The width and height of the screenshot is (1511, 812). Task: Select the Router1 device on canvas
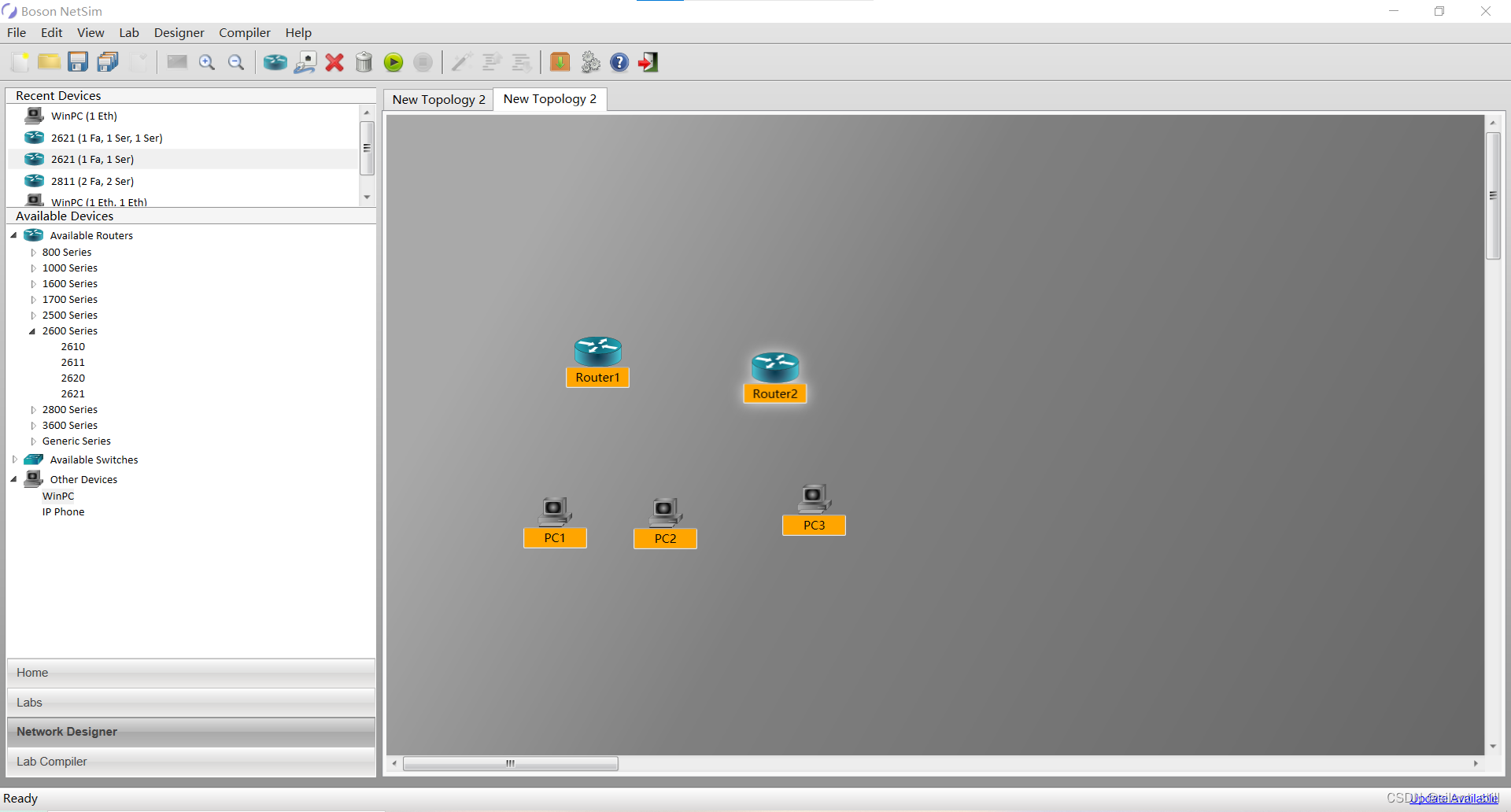tap(598, 360)
